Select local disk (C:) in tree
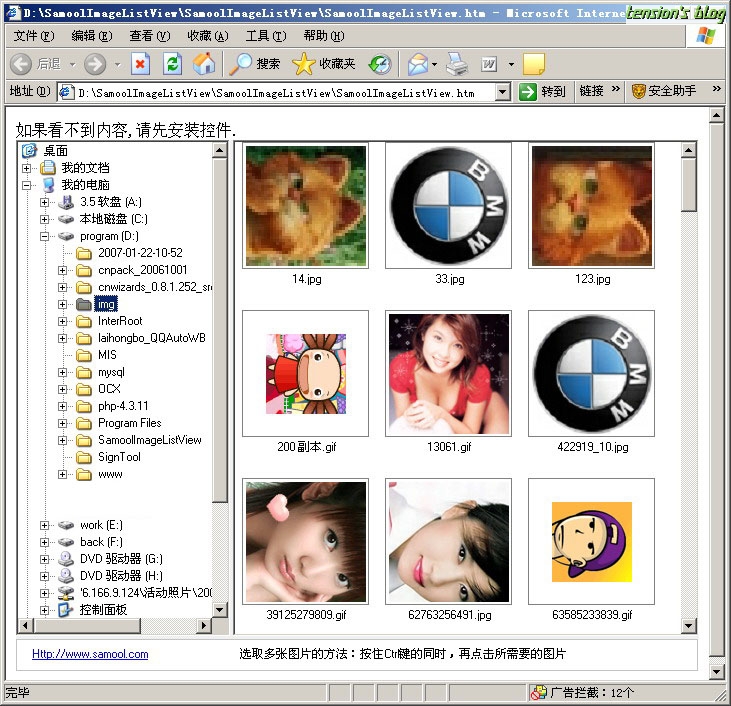This screenshot has height=706, width=731. (113, 219)
